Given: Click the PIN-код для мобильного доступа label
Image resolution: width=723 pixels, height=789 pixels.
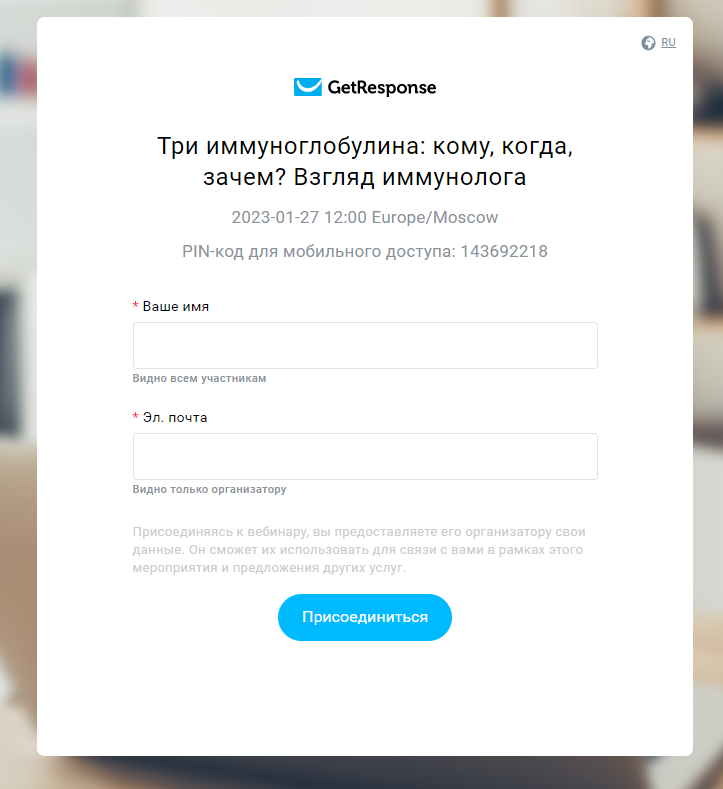Looking at the screenshot, I should 319,251.
